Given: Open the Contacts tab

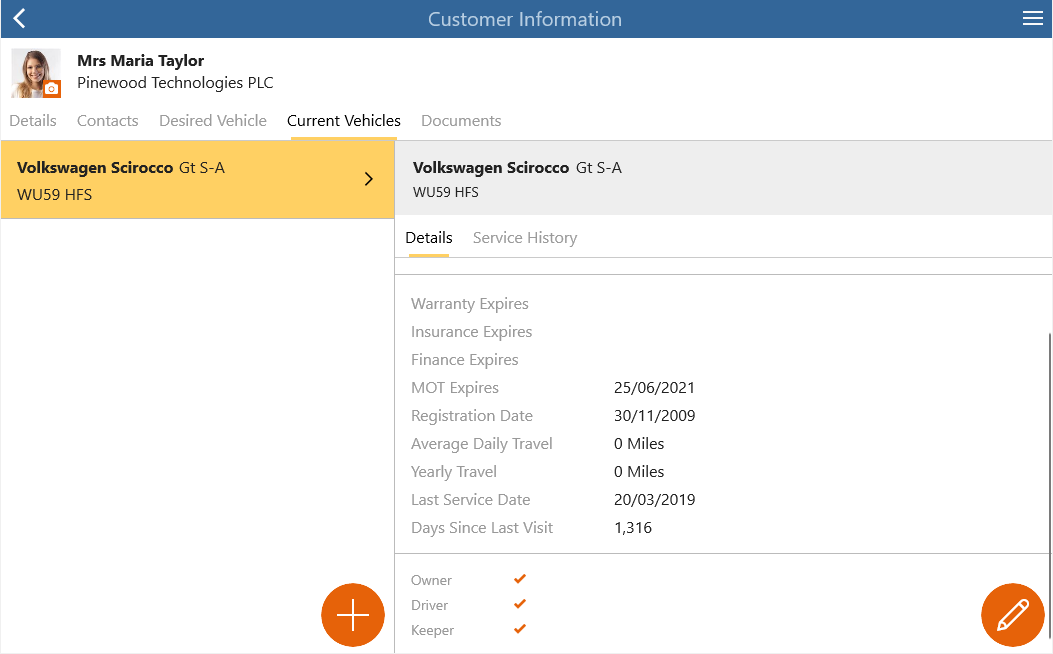Looking at the screenshot, I should (x=107, y=121).
